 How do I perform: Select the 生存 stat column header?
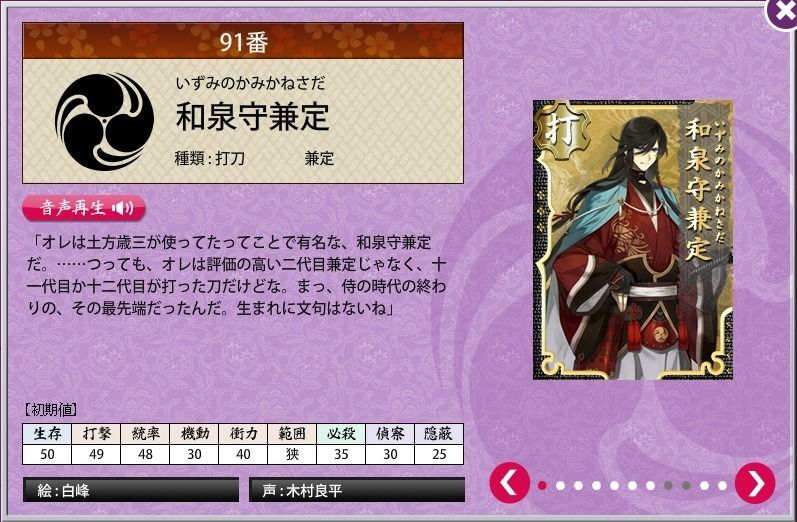(x=47, y=434)
